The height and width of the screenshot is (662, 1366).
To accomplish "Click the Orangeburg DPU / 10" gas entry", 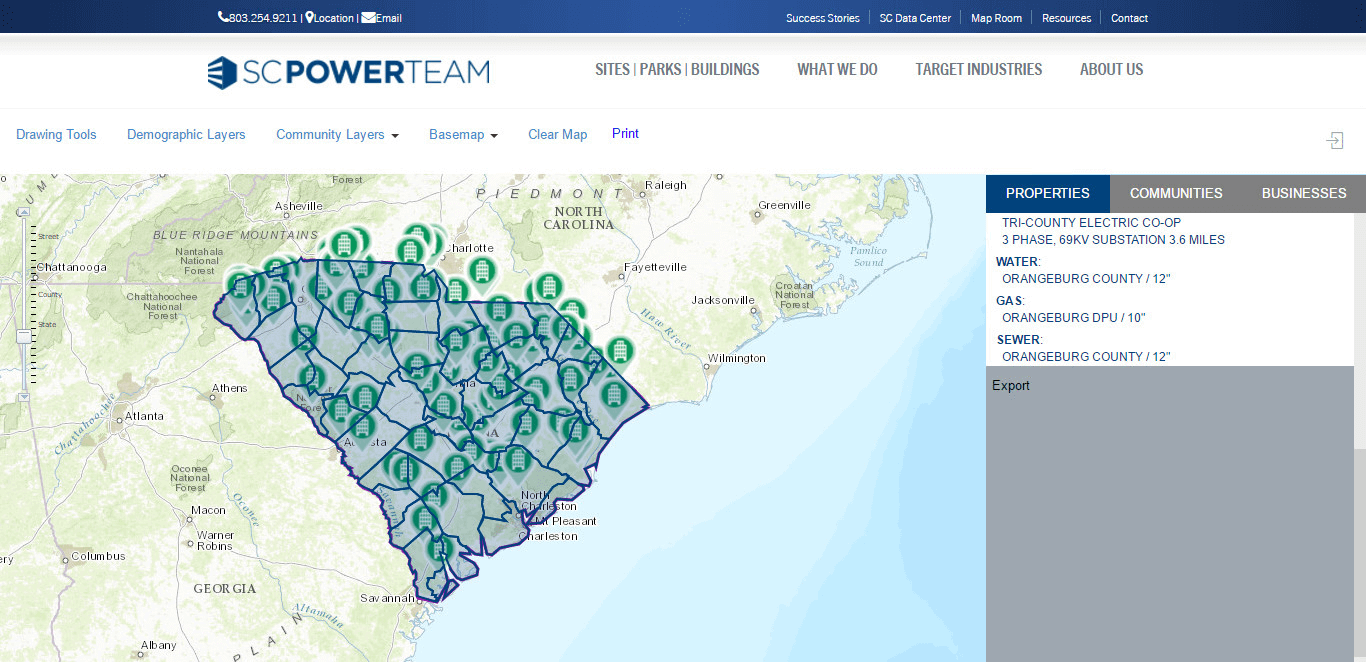I will point(1074,318).
